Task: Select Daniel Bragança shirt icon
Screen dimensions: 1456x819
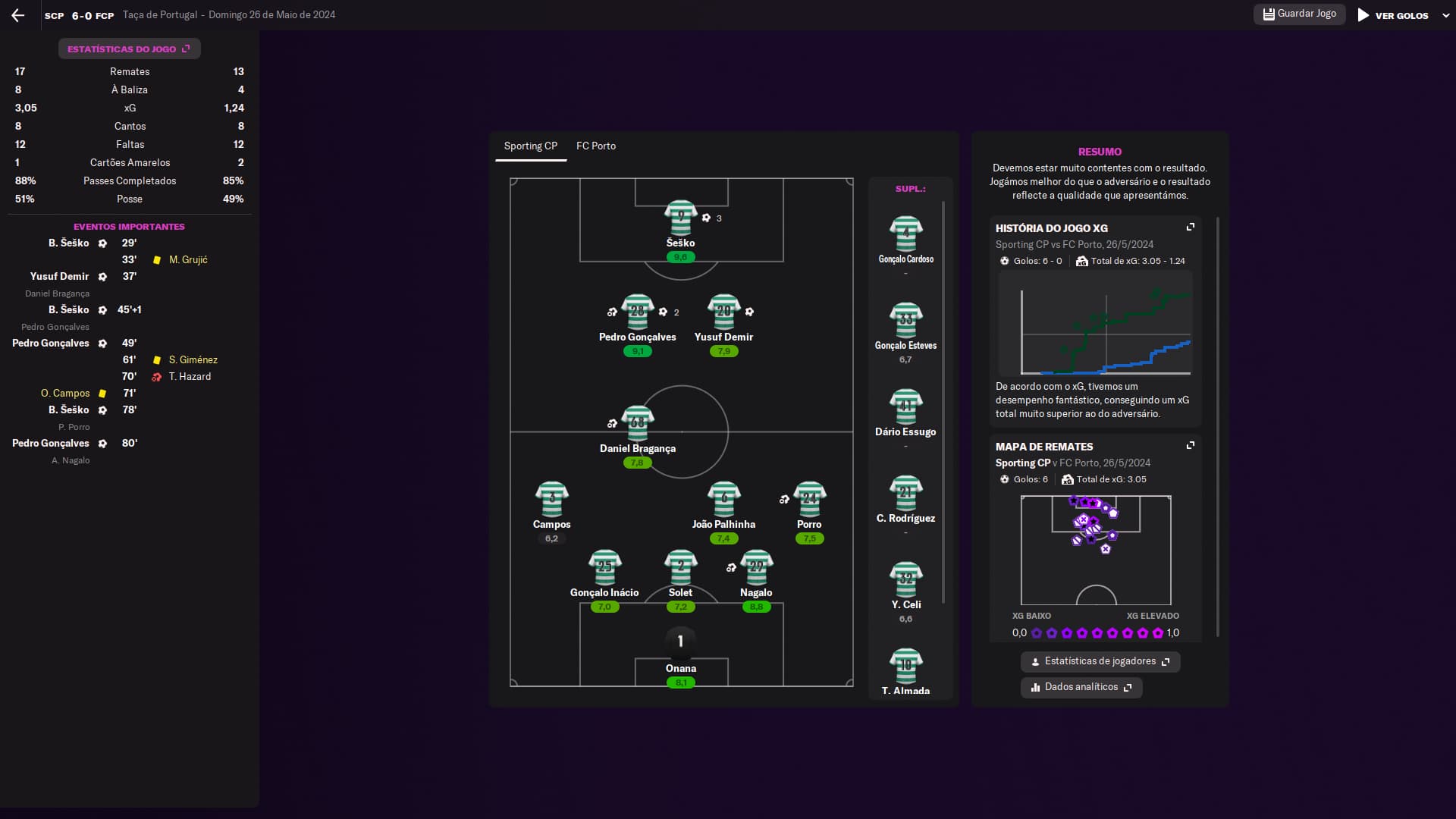Action: 637,423
